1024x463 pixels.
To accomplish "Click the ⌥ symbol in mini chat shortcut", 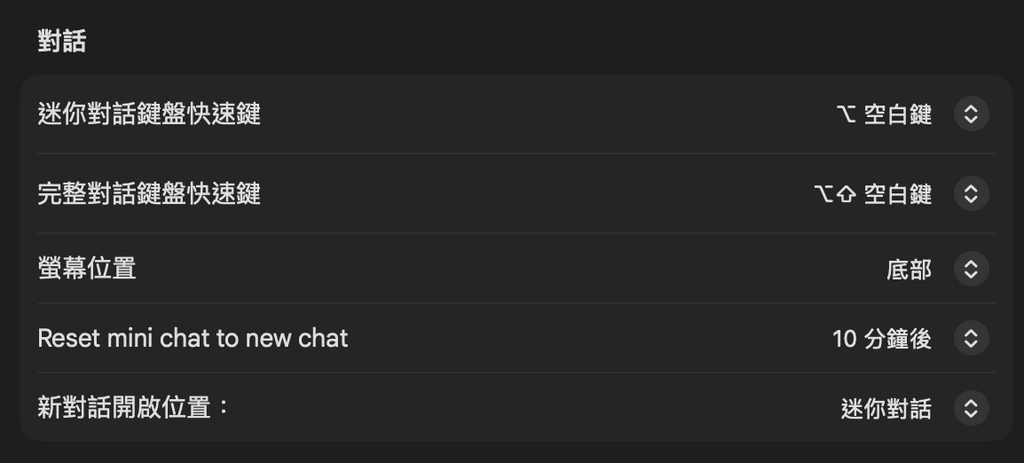I will click(845, 114).
